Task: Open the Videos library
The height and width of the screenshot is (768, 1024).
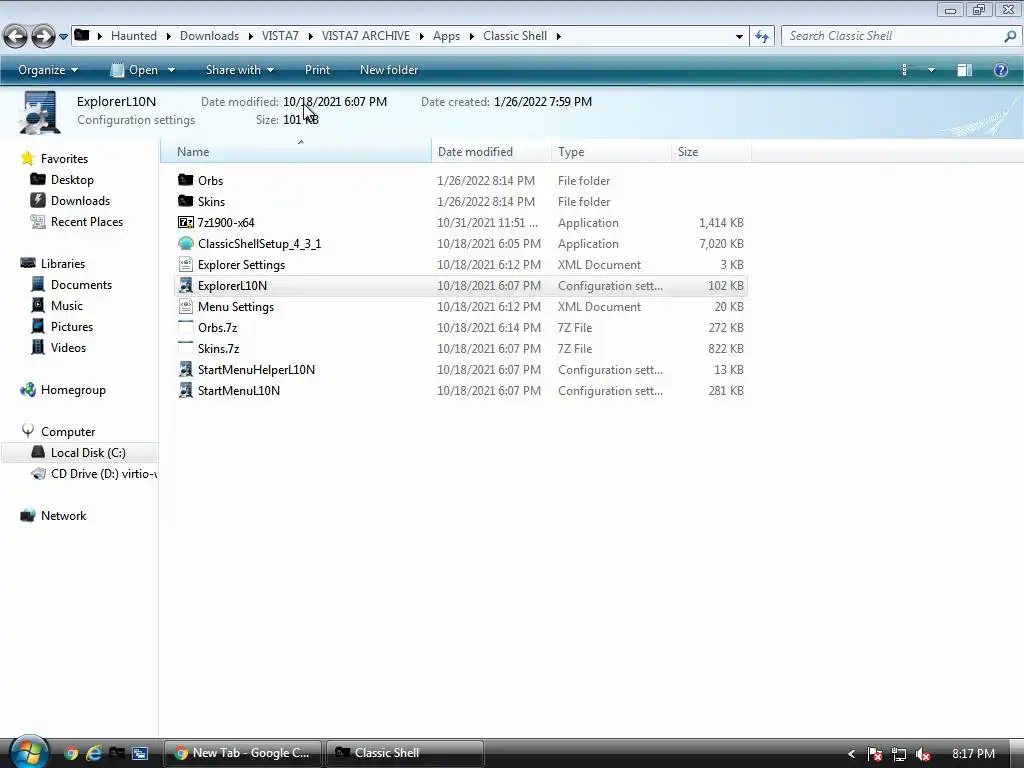Action: (69, 347)
